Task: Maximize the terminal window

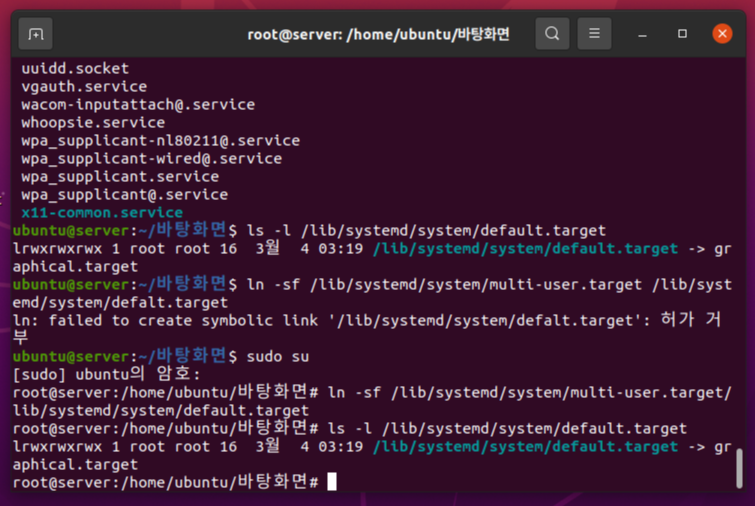Action: coord(682,34)
